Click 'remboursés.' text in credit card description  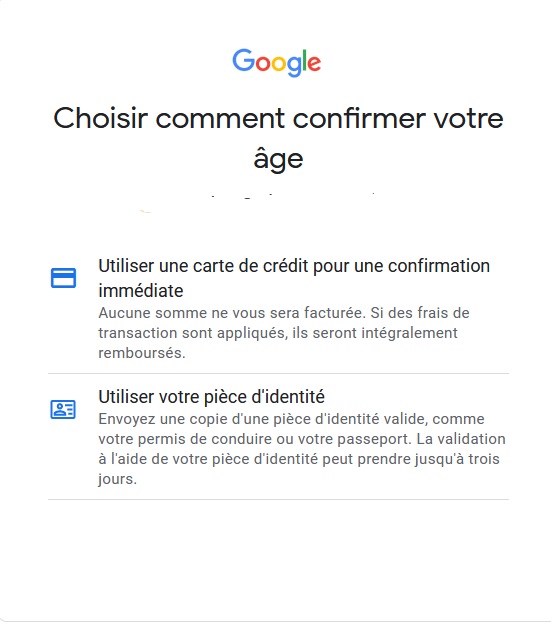point(142,353)
